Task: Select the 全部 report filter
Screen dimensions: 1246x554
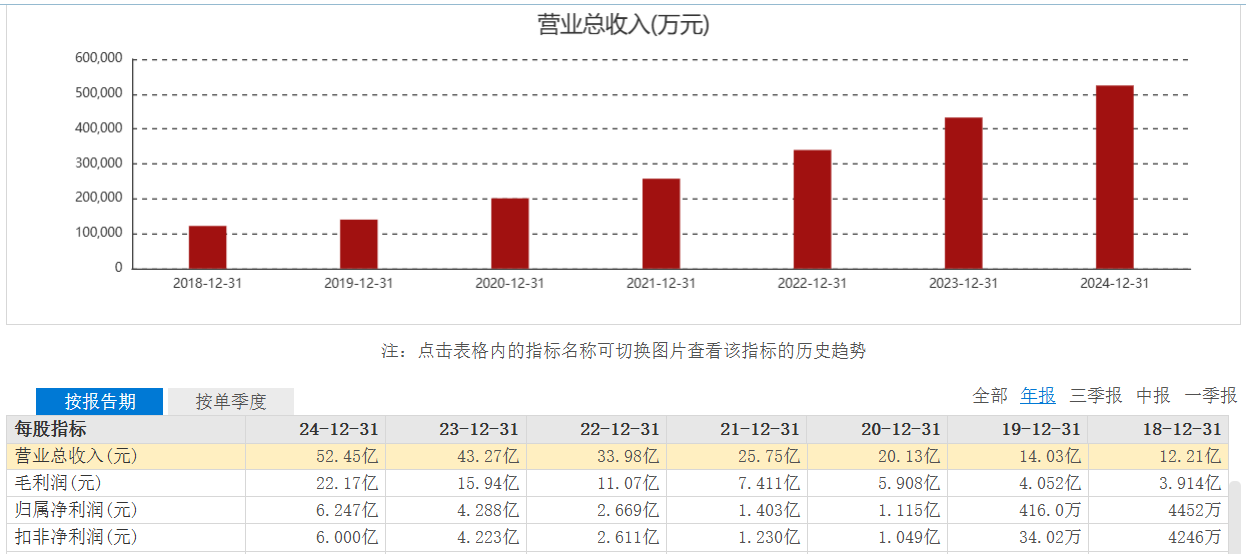Action: point(990,396)
